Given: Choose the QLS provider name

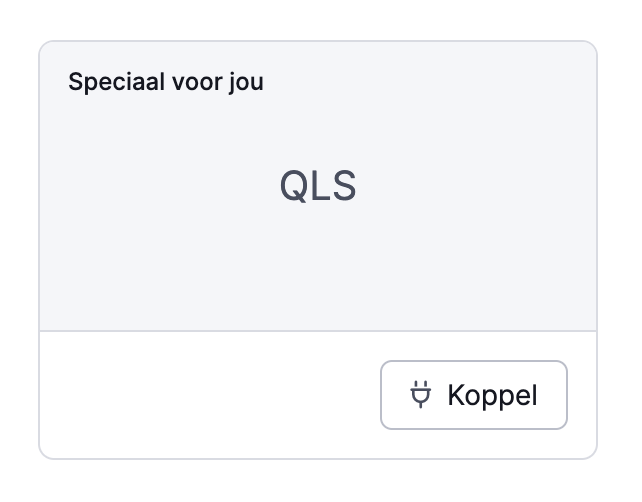Looking at the screenshot, I should pos(318,186).
